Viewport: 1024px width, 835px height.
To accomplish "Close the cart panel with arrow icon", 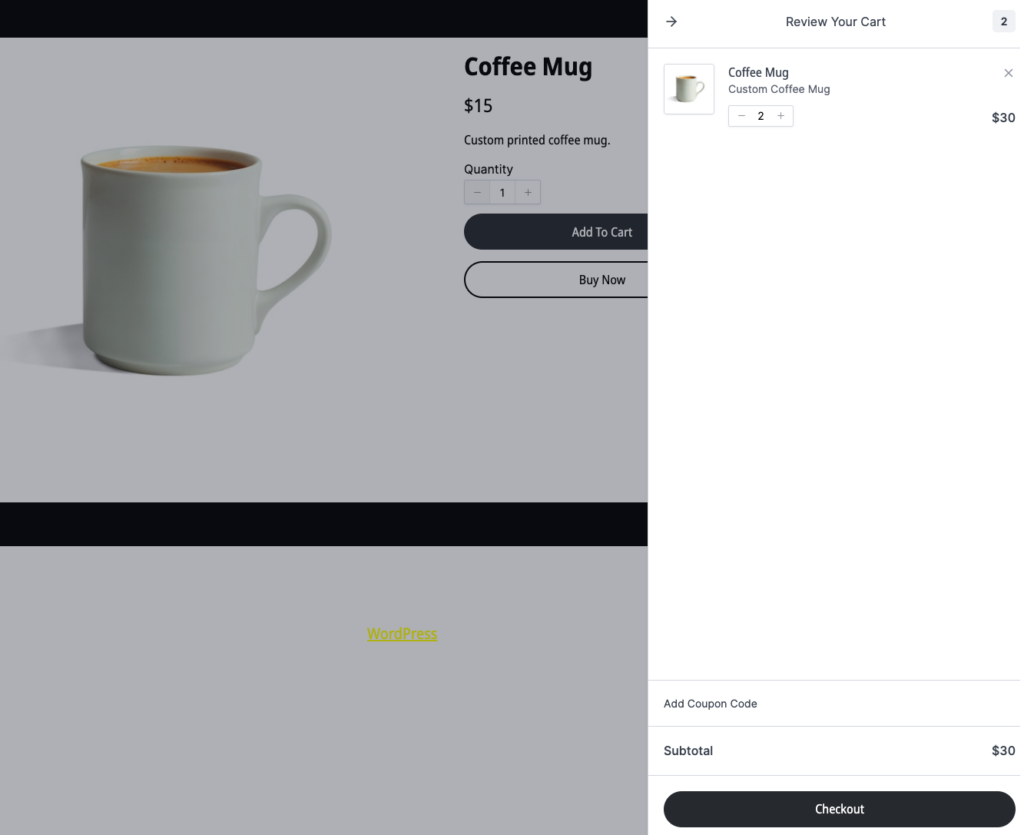I will [671, 22].
